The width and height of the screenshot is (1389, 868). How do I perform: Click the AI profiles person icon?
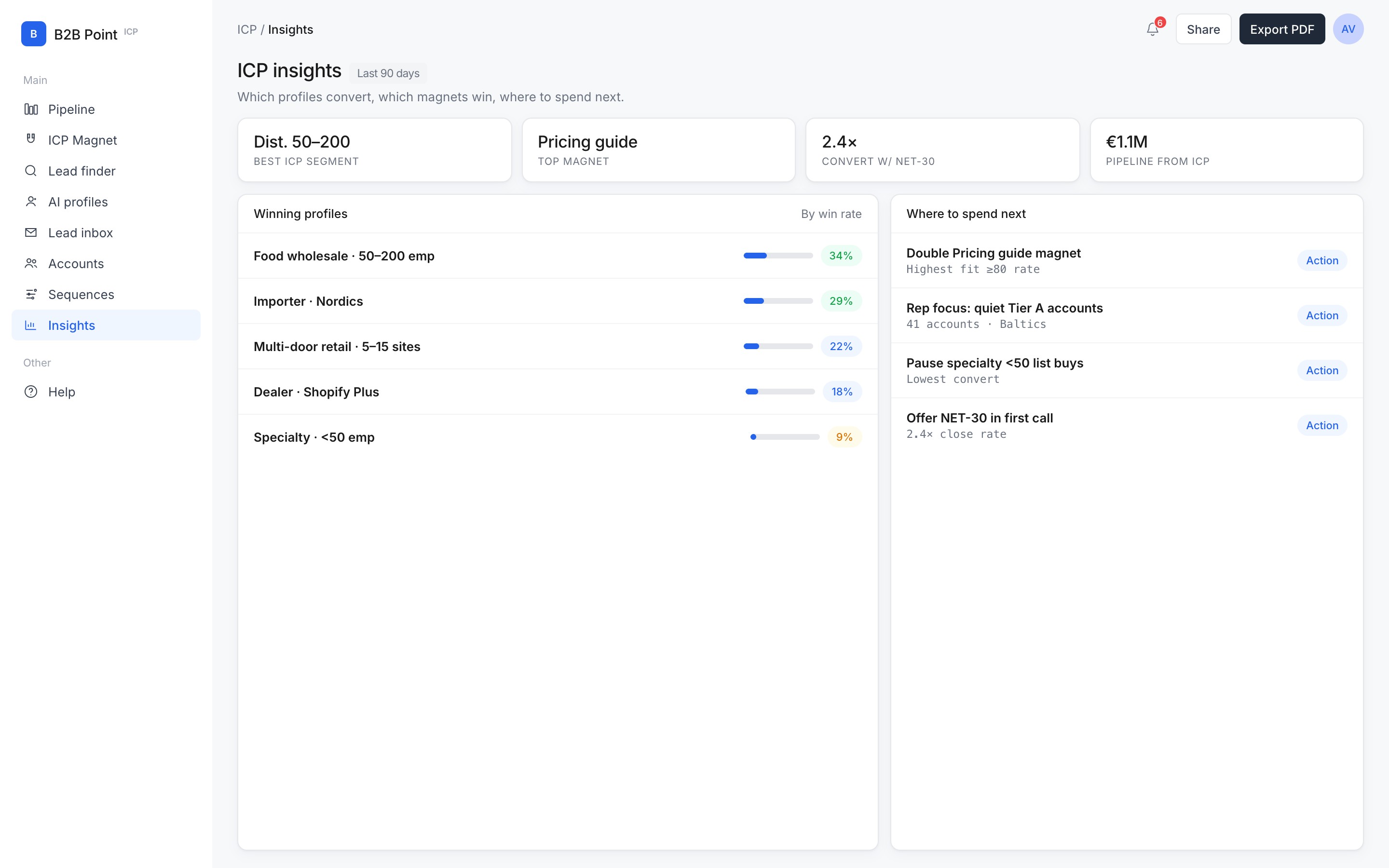[31, 202]
